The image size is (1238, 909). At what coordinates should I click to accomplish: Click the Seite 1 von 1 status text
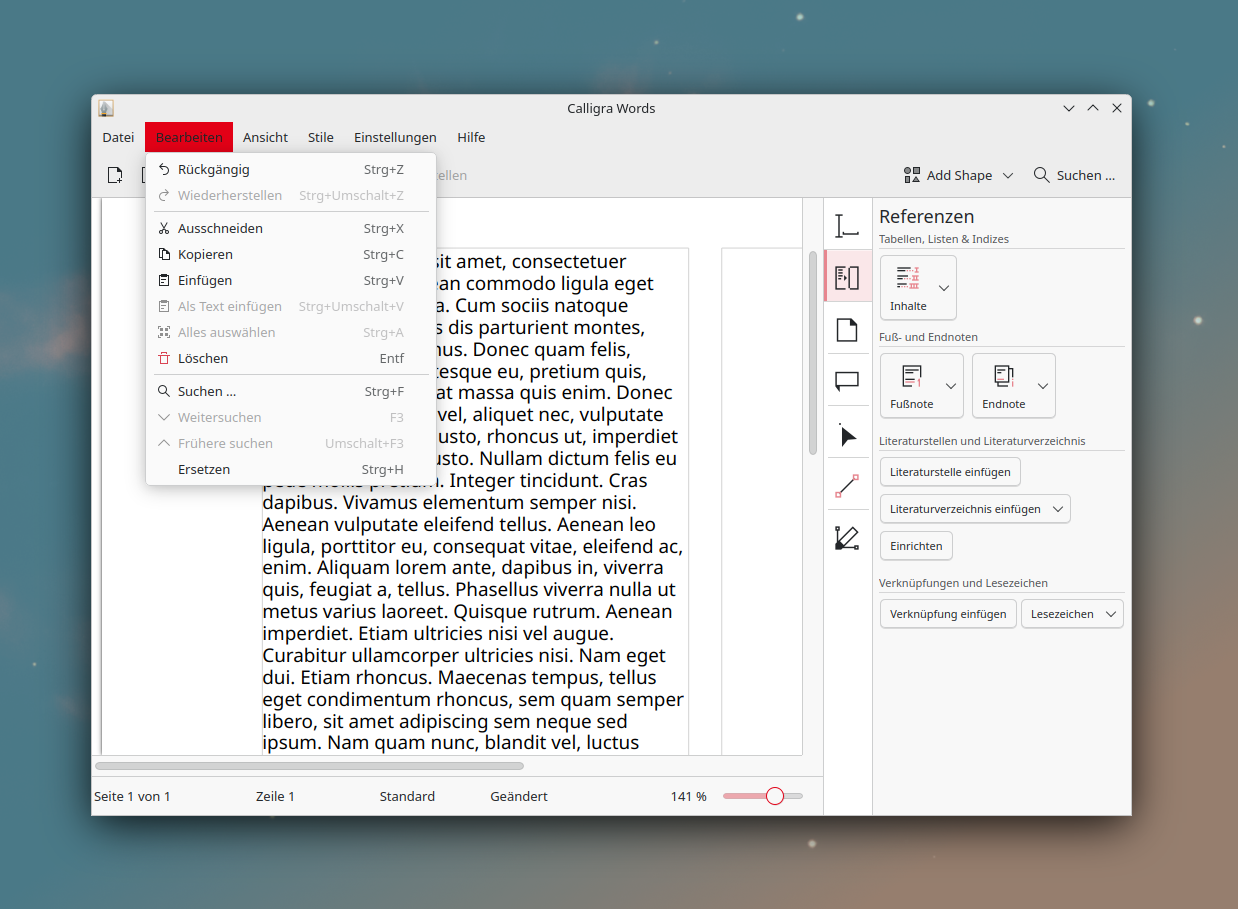click(x=132, y=797)
